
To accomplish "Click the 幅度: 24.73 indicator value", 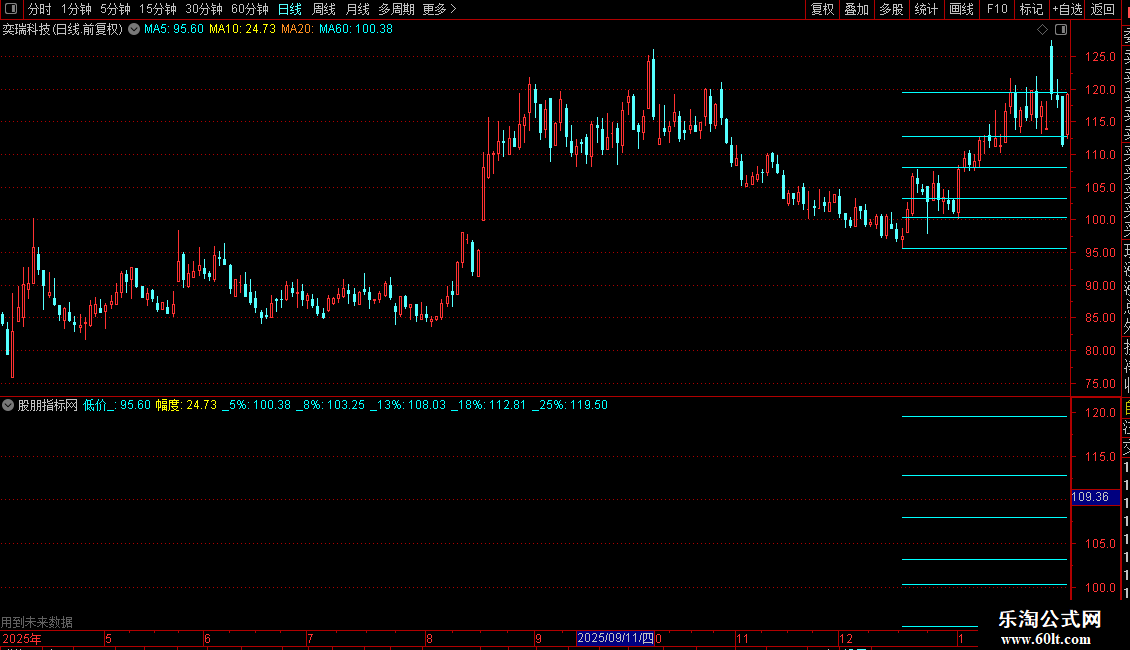I will coord(186,405).
